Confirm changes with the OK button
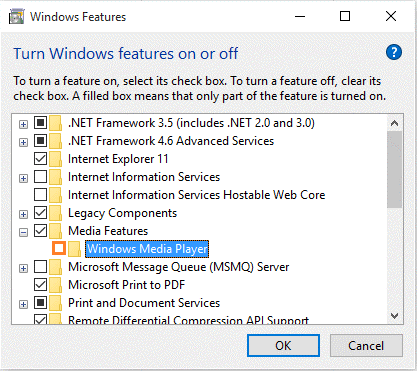This screenshot has height=371, width=417. 283,346
